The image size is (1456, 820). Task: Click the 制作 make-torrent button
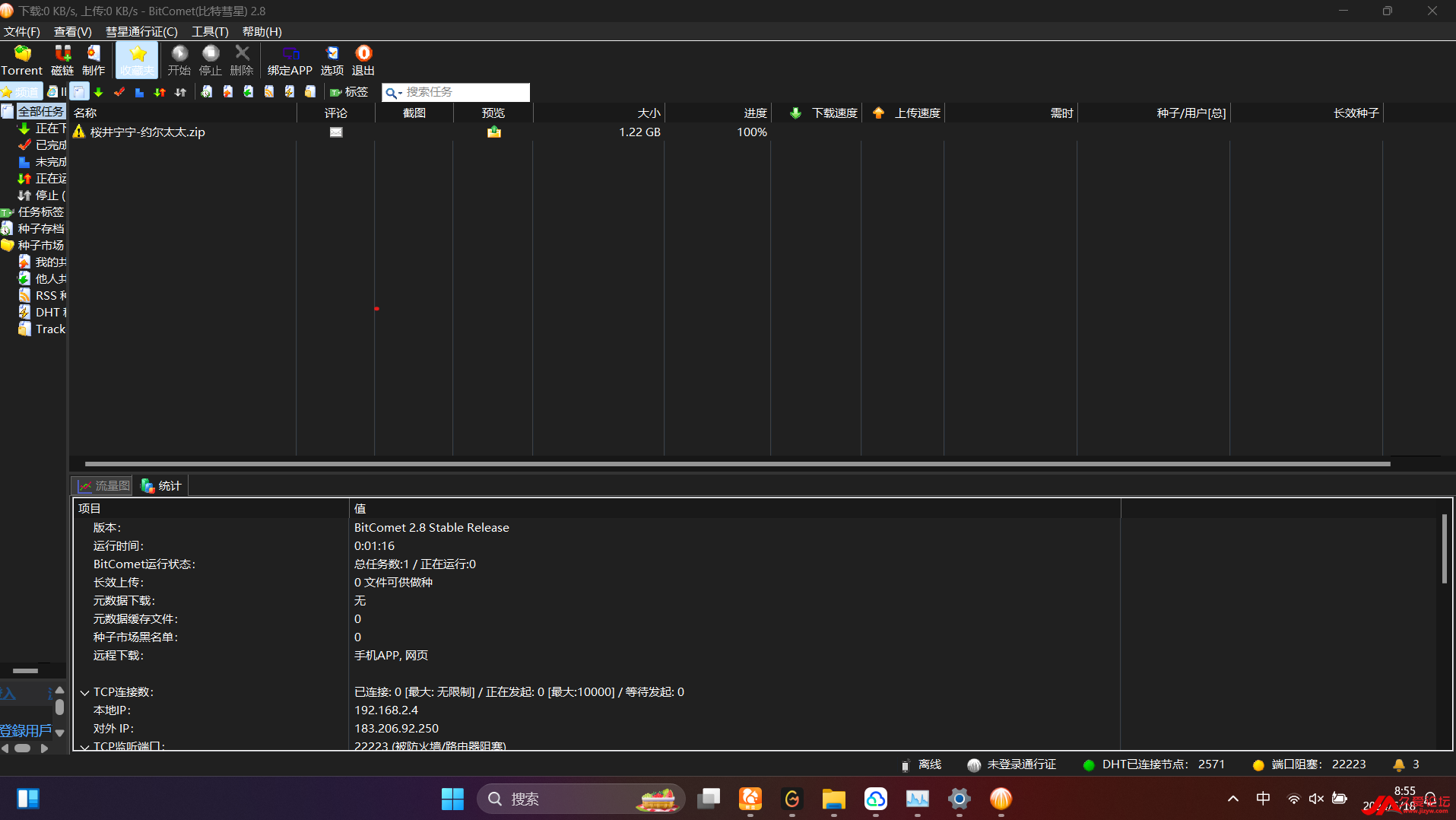94,60
